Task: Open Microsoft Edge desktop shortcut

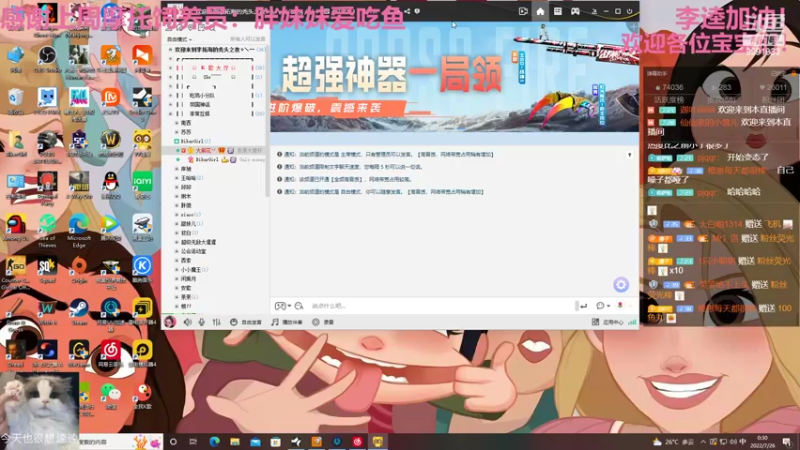Action: tap(79, 230)
